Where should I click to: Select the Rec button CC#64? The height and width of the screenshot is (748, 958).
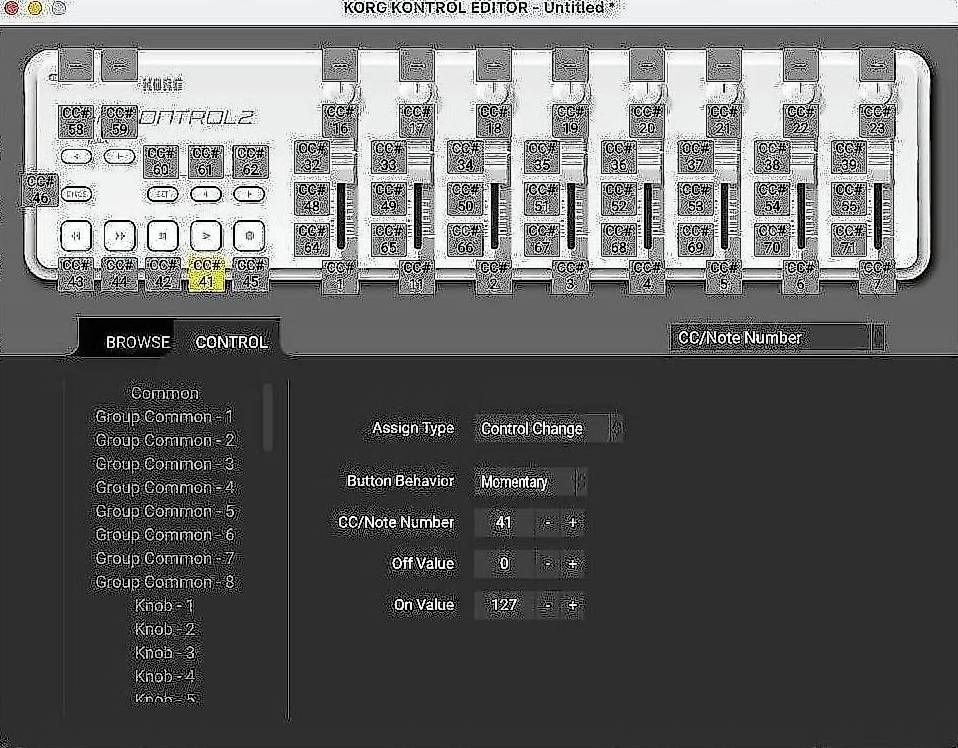312,240
